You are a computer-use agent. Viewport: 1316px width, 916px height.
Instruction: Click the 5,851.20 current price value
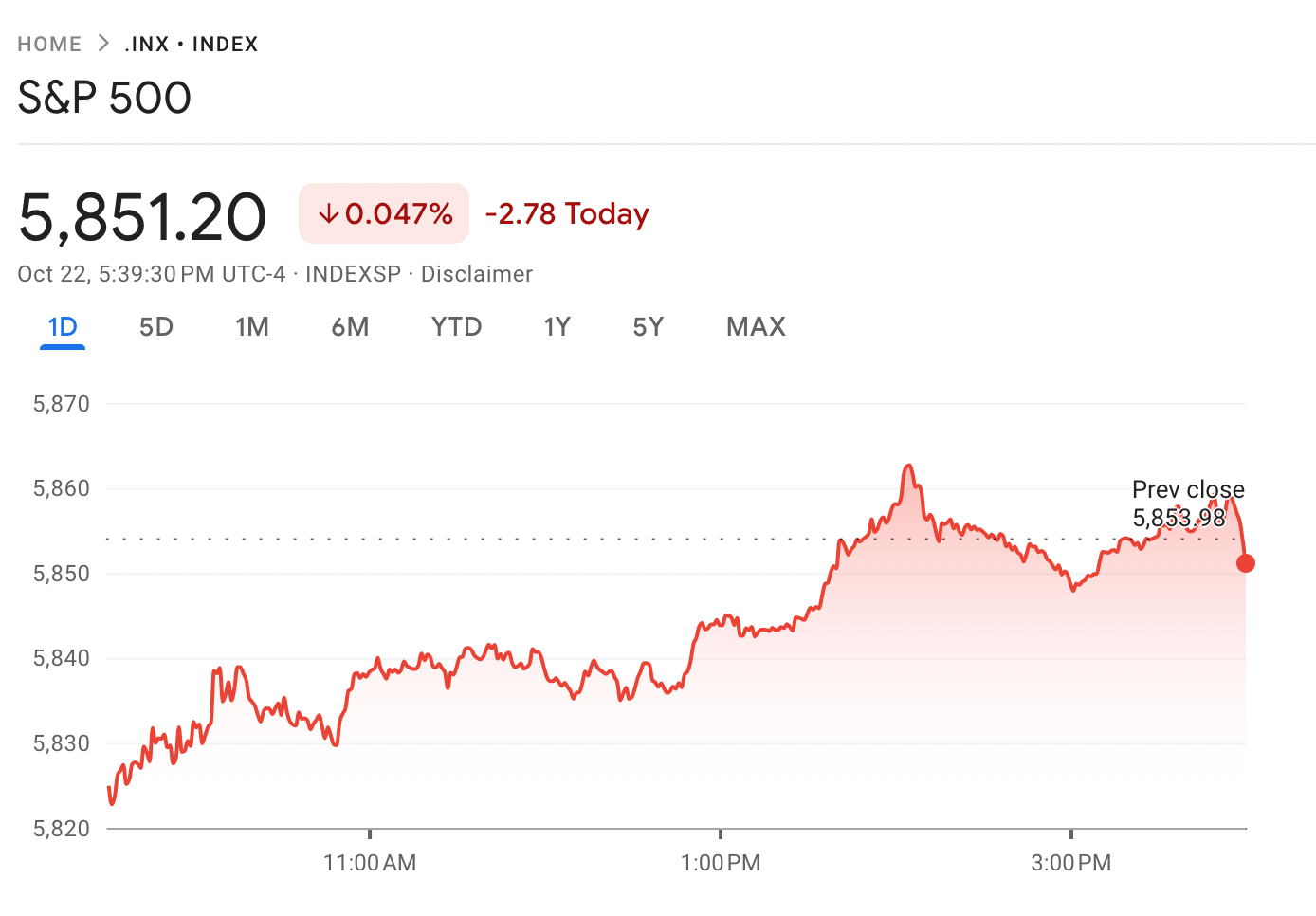142,216
